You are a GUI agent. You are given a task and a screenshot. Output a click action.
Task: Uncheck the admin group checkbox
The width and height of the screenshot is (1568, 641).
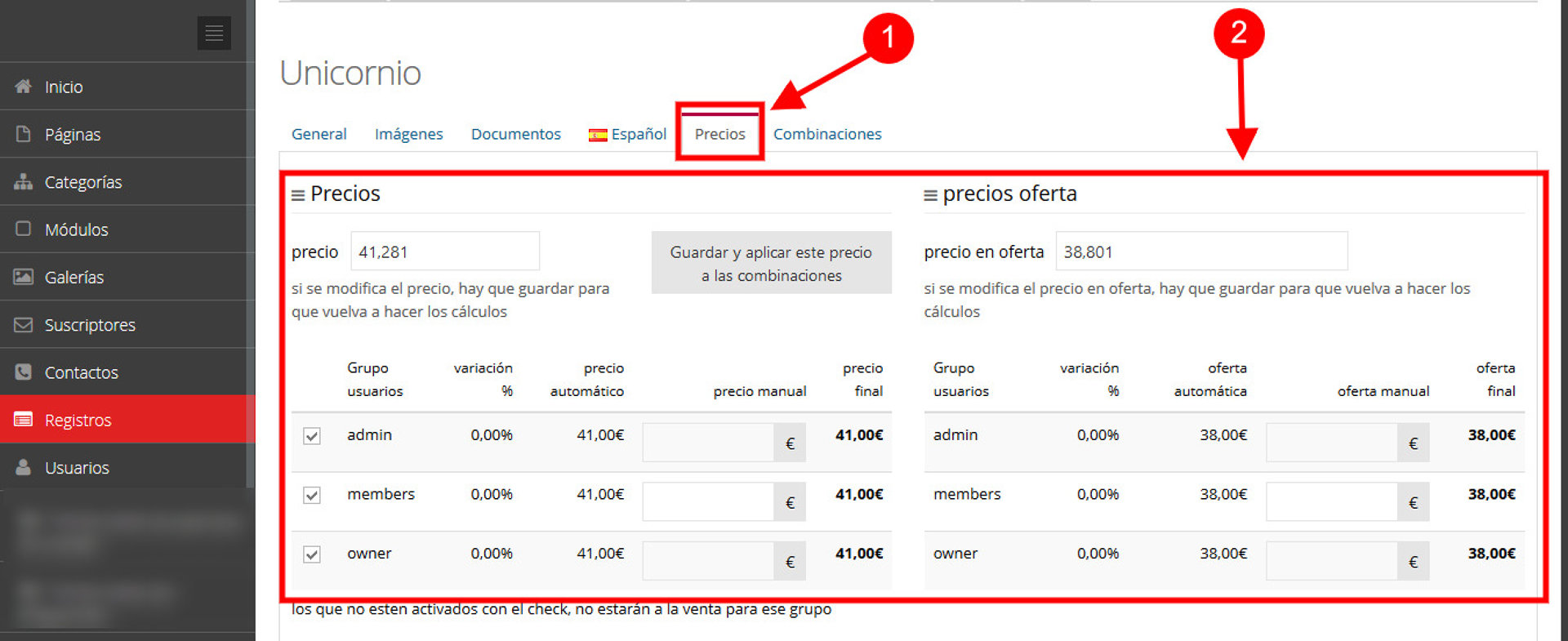[312, 436]
